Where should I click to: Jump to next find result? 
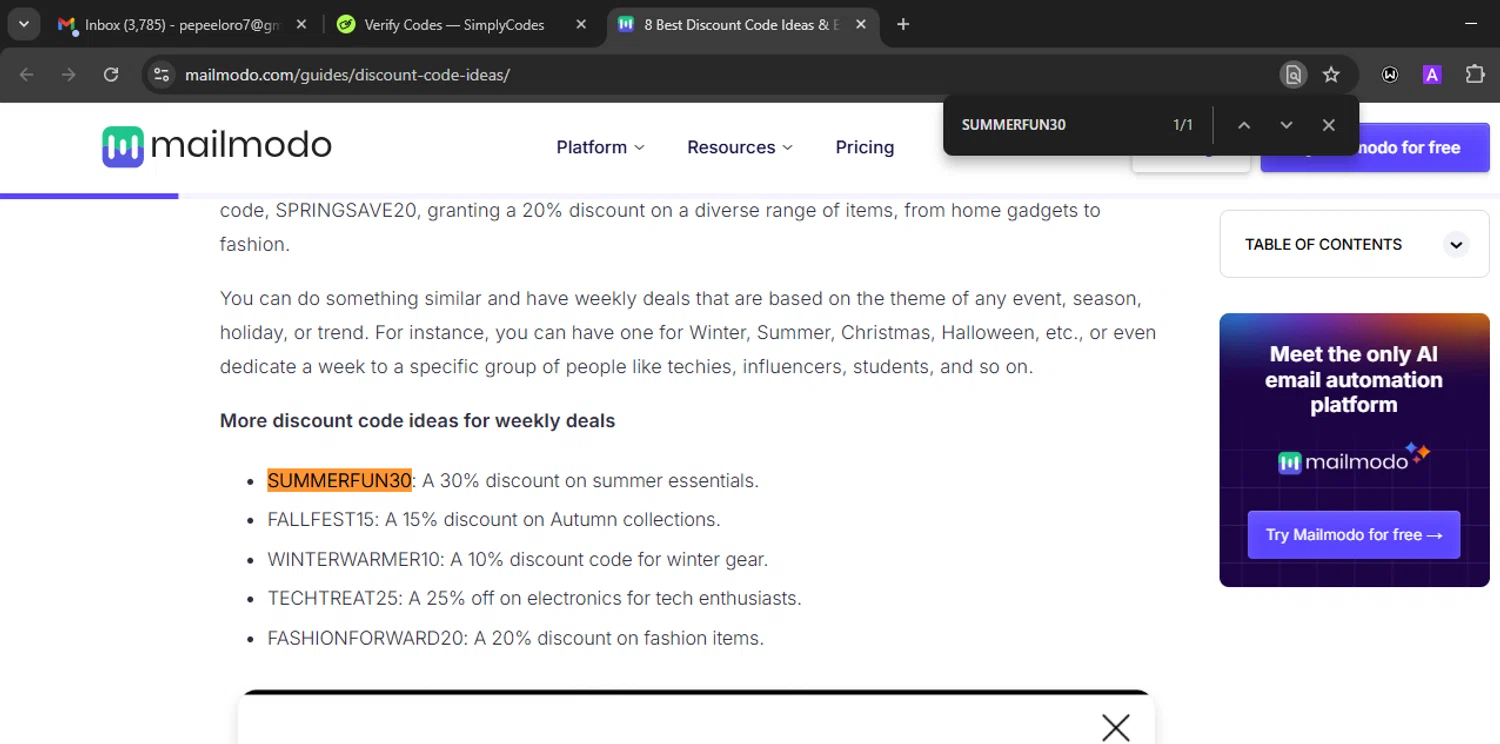[1286, 125]
